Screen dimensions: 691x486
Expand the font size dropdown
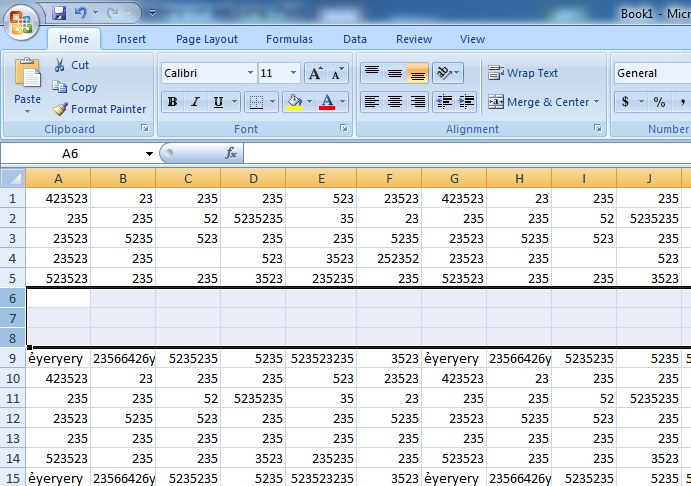293,73
